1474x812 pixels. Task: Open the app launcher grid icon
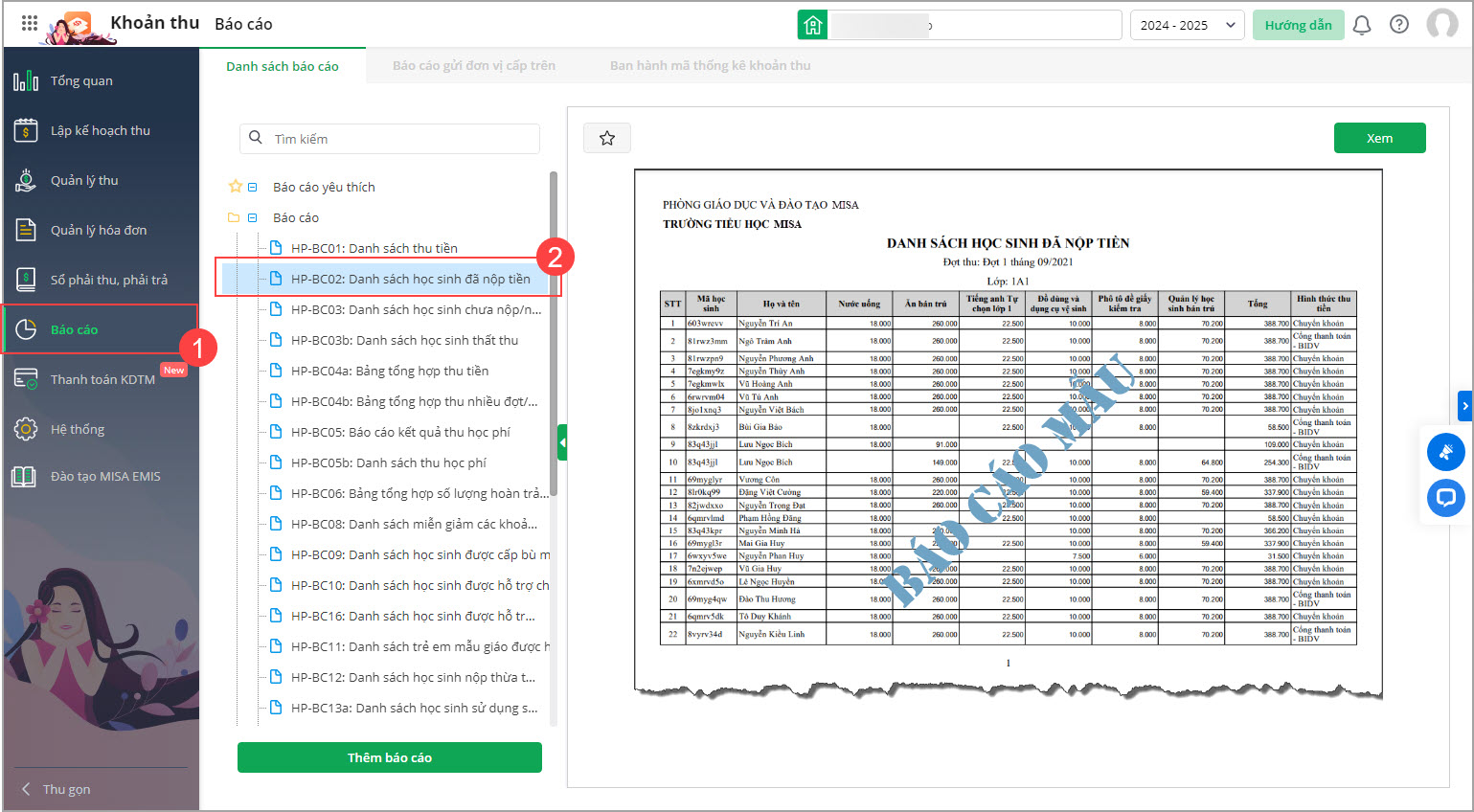pyautogui.click(x=30, y=24)
